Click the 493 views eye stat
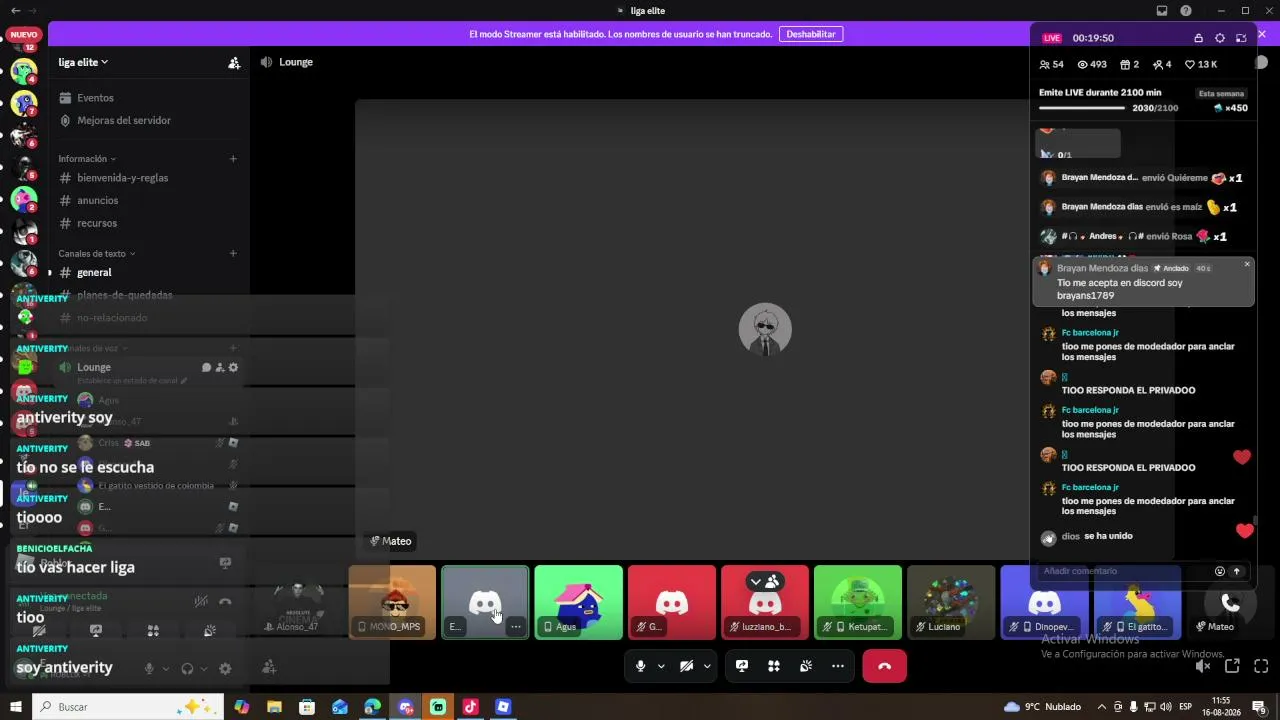 tap(1092, 65)
